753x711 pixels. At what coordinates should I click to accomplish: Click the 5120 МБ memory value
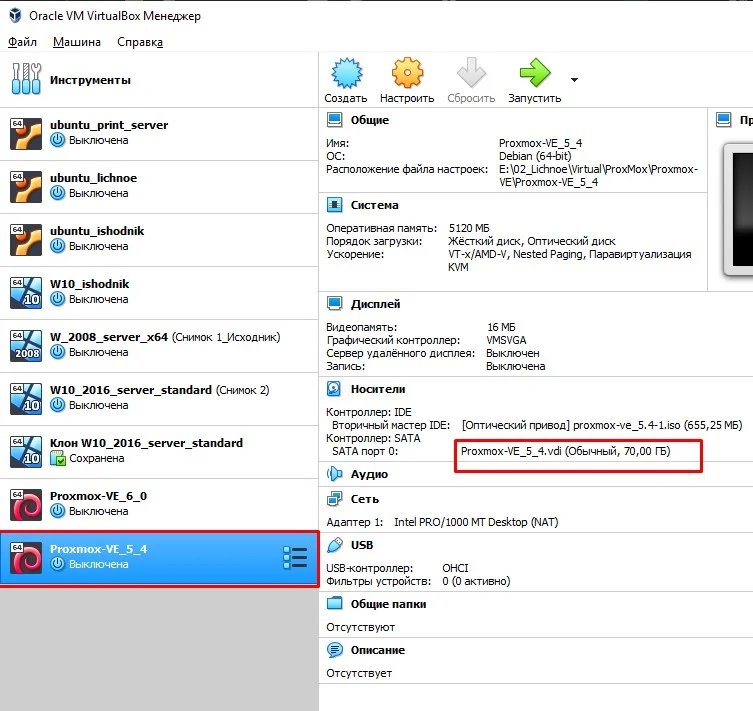tap(469, 228)
